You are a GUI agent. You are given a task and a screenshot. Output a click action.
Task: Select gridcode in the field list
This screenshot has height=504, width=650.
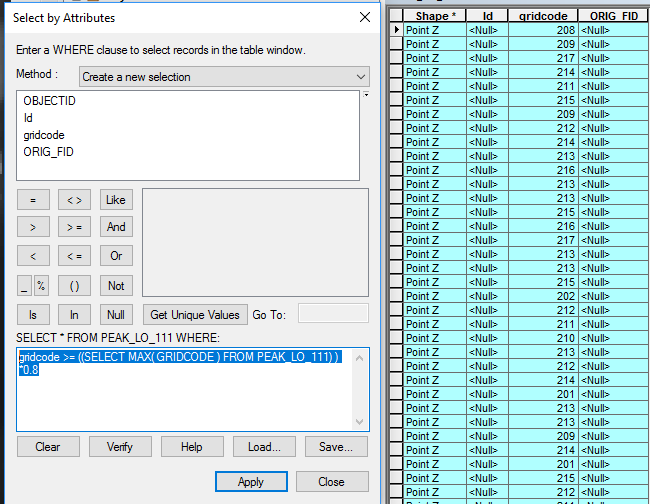click(x=44, y=135)
